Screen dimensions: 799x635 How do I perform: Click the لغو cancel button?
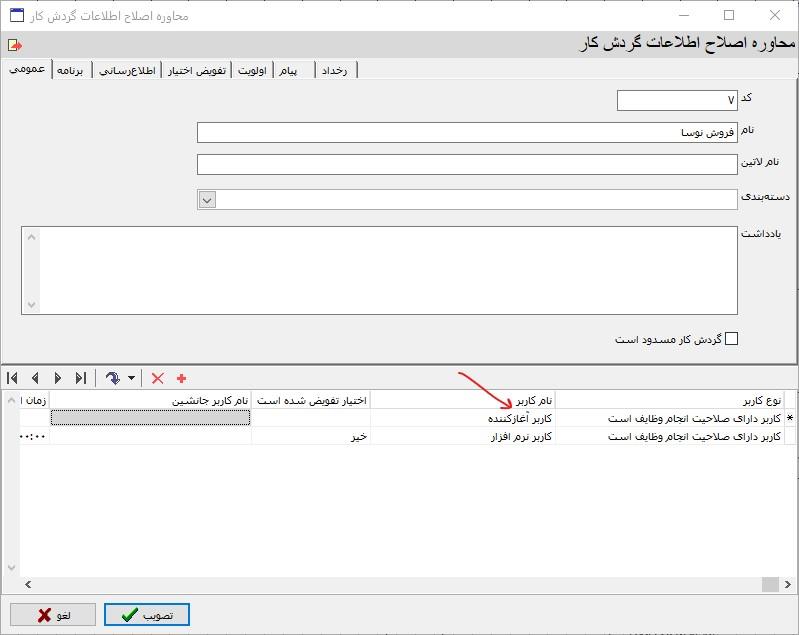(x=54, y=615)
